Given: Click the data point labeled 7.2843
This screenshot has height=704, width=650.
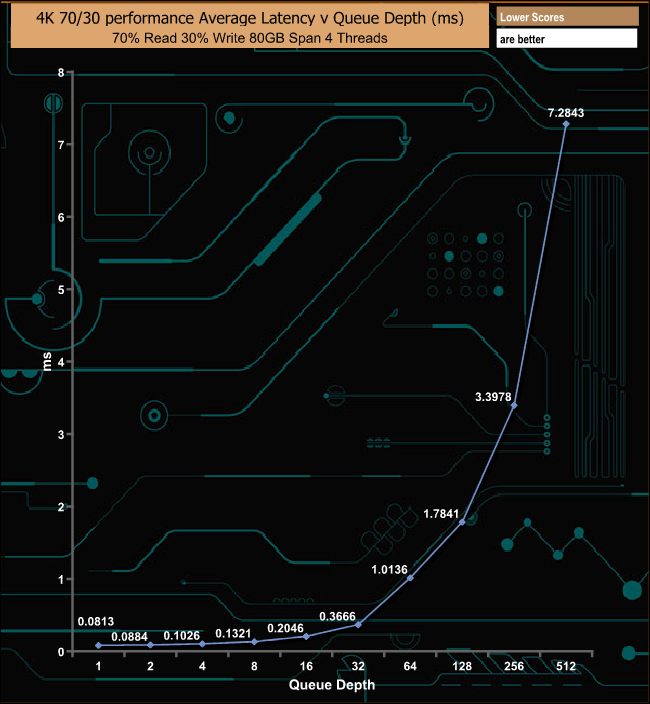Looking at the screenshot, I should (x=566, y=124).
